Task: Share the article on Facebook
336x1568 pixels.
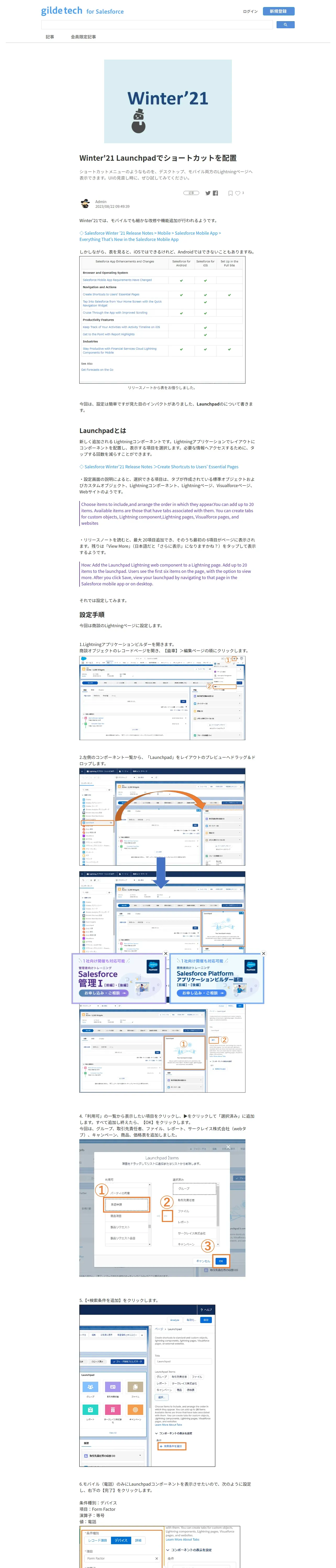Action: [x=215, y=193]
